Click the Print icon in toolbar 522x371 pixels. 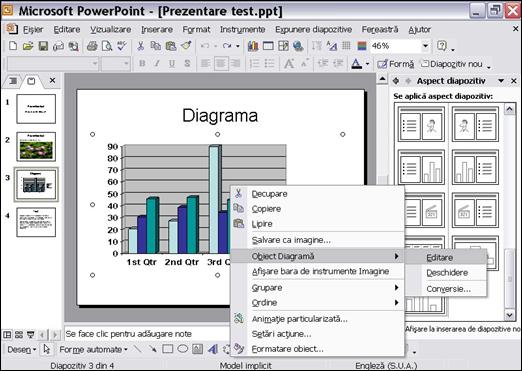tap(92, 46)
